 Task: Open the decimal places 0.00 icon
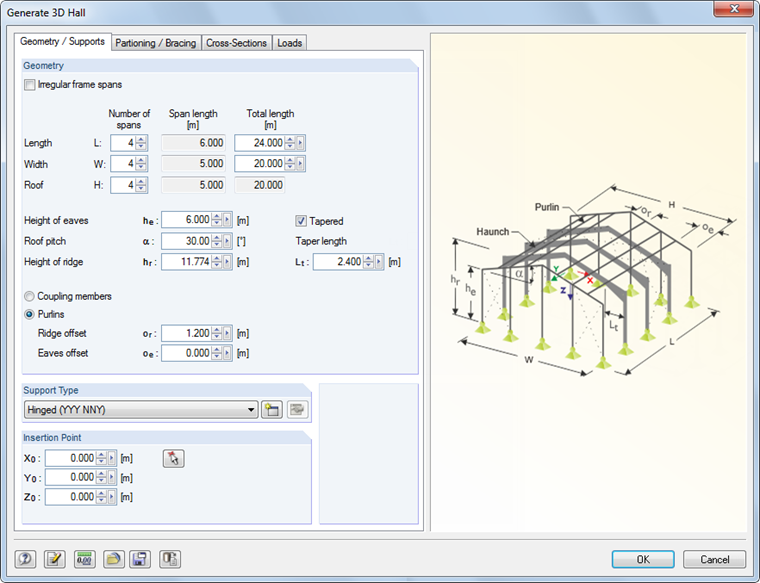84,559
